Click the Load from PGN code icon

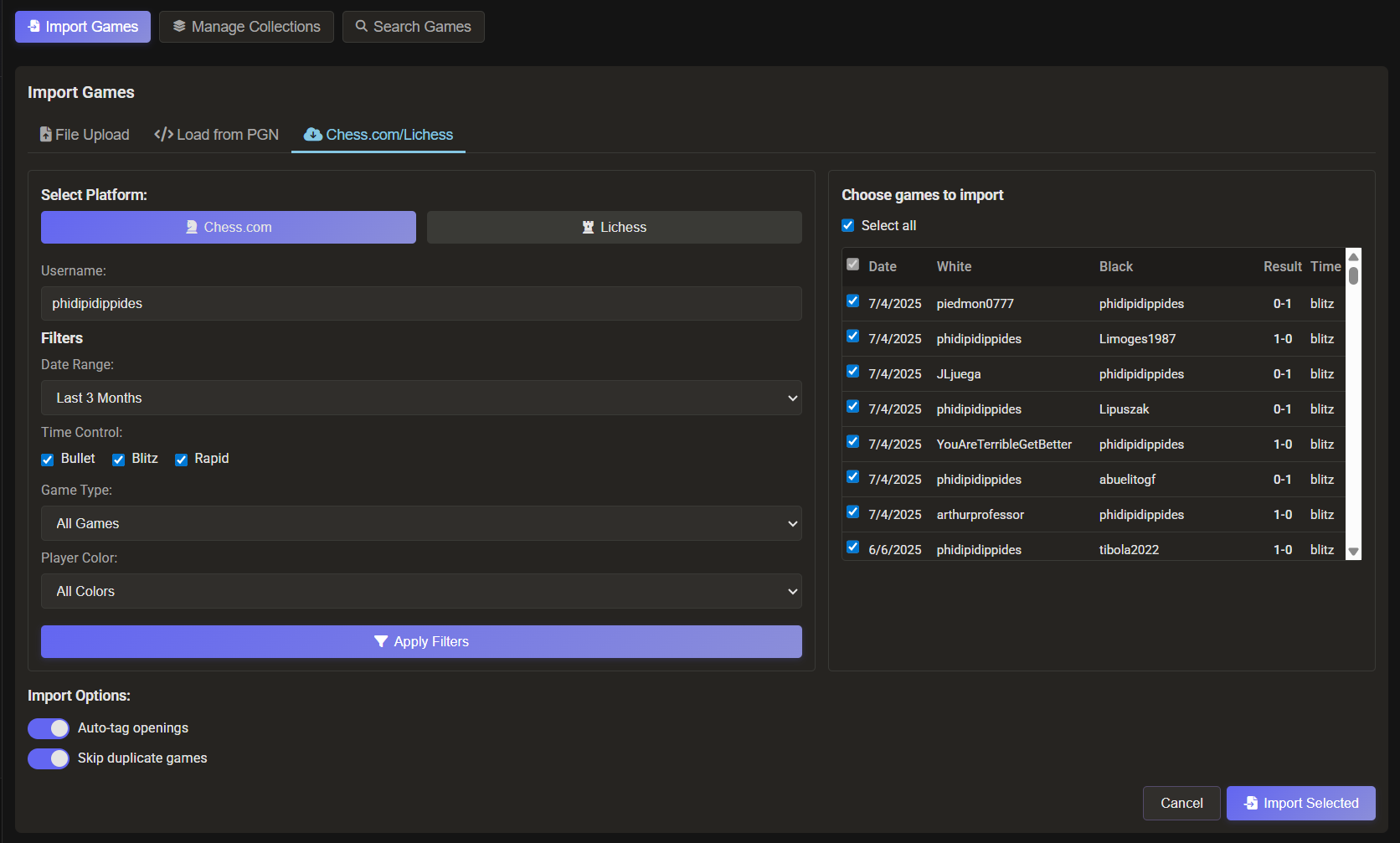point(163,135)
